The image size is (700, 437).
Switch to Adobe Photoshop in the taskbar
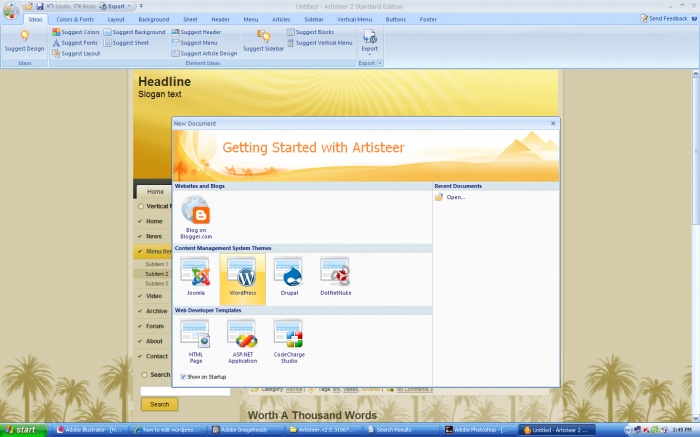pos(479,430)
